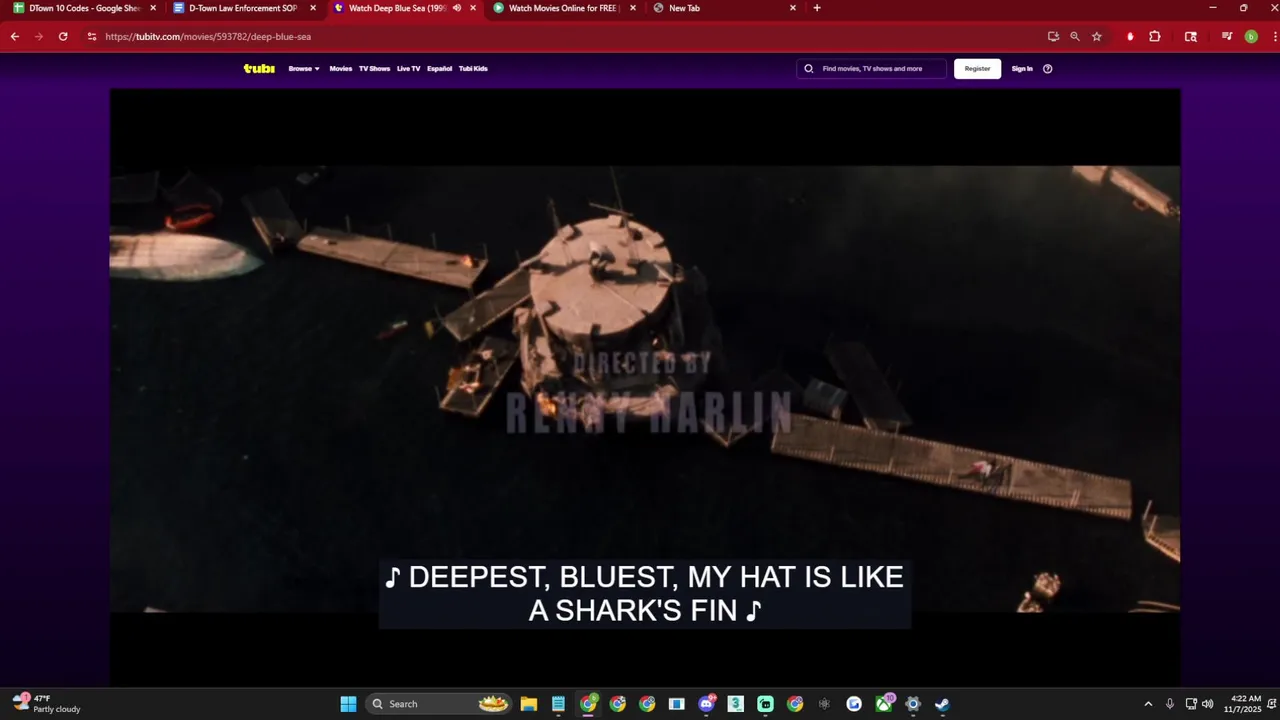Screen dimensions: 1280x720
Task: Show hidden system tray icons chevron
Action: click(x=1148, y=704)
